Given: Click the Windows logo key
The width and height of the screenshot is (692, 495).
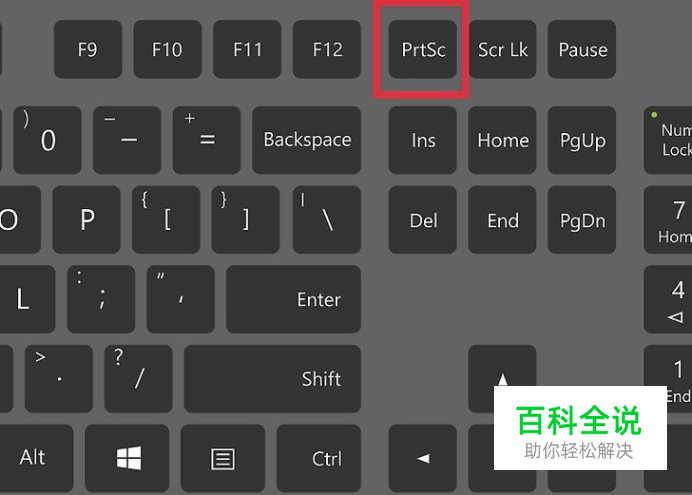Looking at the screenshot, I should 127,458.
